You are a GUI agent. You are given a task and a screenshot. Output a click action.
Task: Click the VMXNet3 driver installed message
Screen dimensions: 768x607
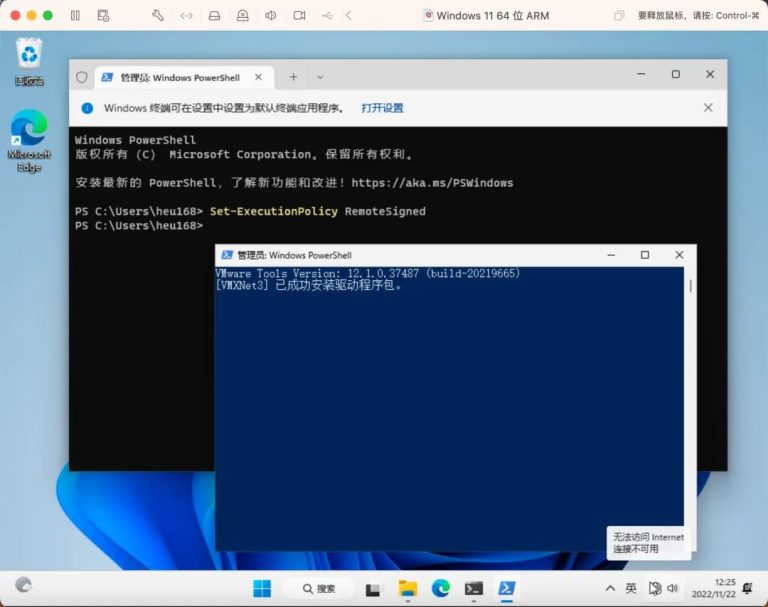click(309, 285)
